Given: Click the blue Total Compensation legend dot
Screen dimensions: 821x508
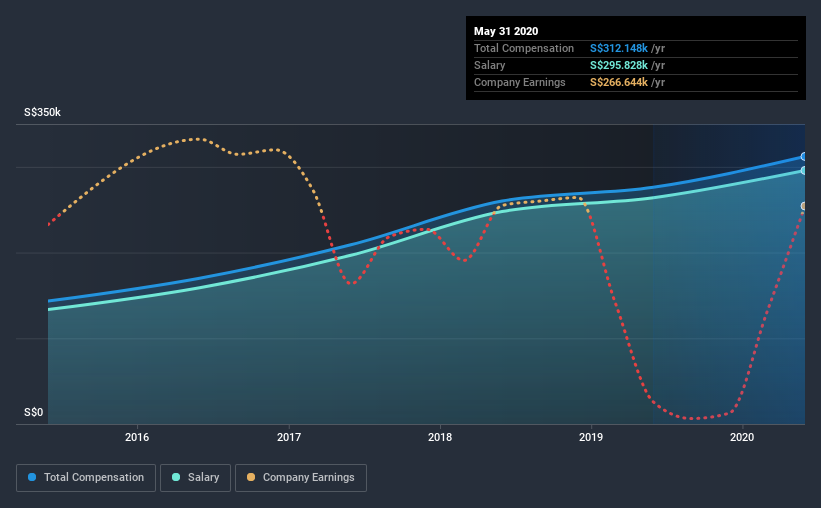Looking at the screenshot, I should tap(32, 477).
